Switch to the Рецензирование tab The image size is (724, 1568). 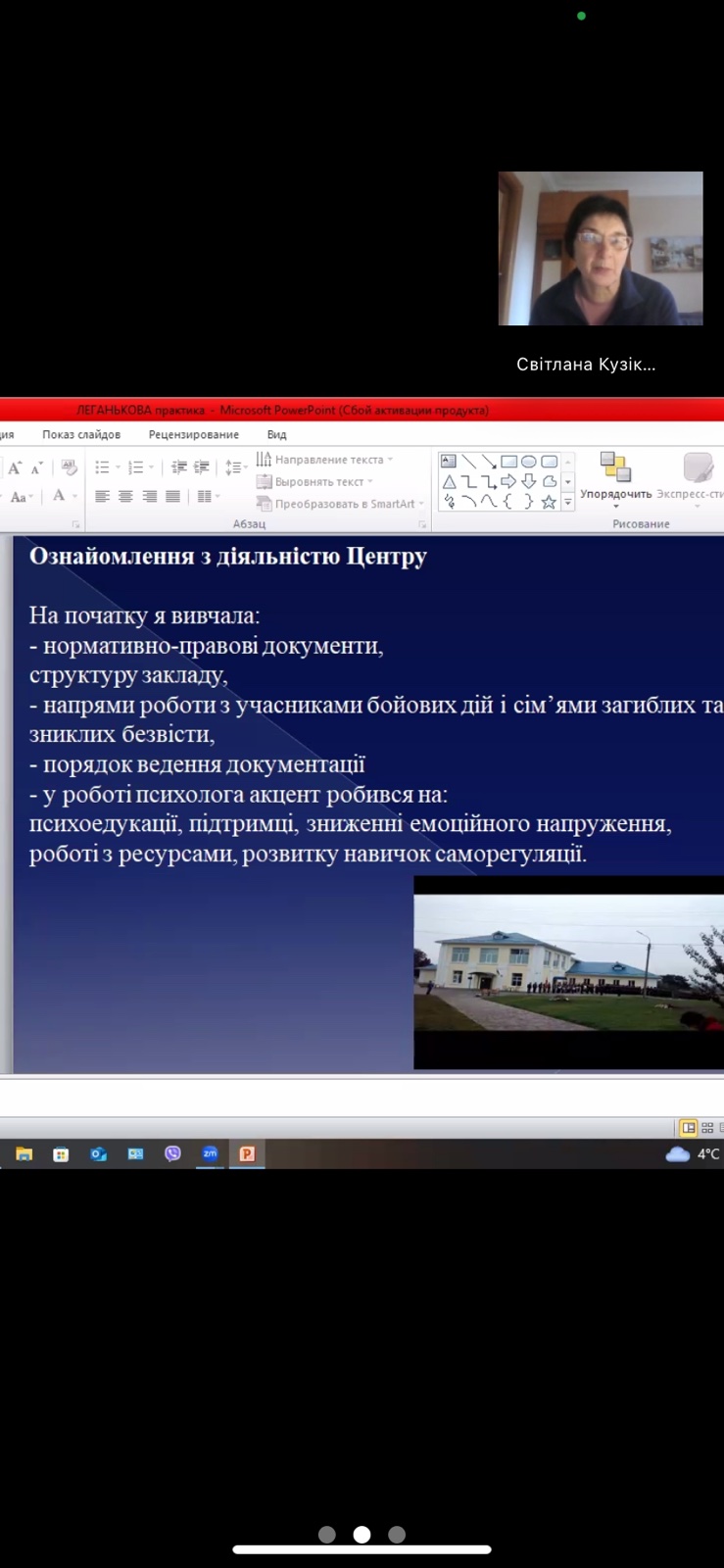click(x=193, y=434)
